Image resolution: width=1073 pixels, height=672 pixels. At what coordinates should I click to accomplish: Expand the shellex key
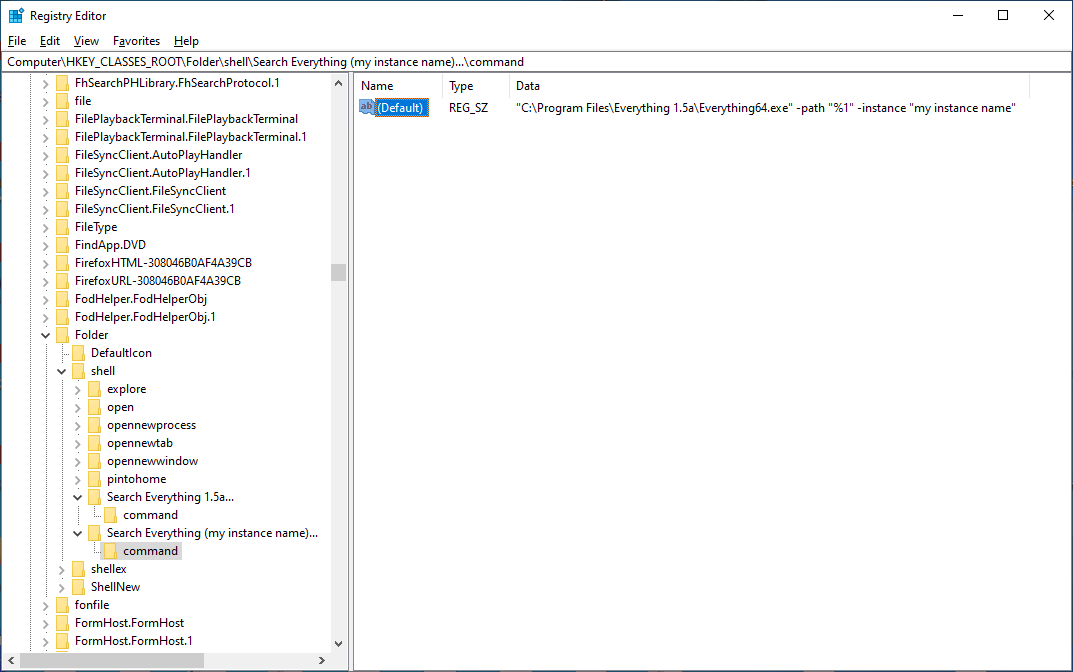[62, 569]
